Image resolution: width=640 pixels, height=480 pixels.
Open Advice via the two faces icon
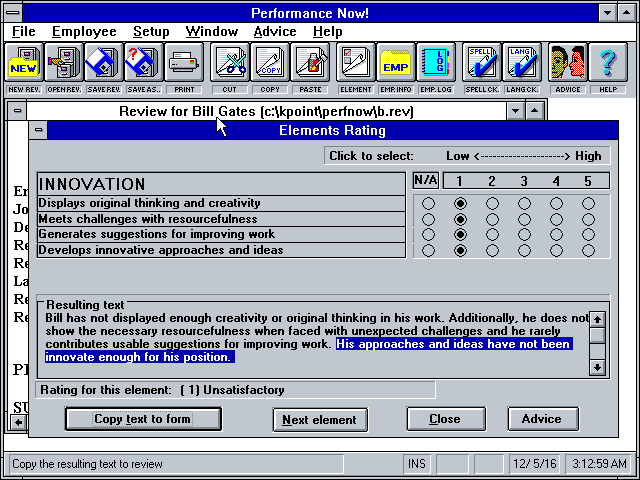point(567,62)
